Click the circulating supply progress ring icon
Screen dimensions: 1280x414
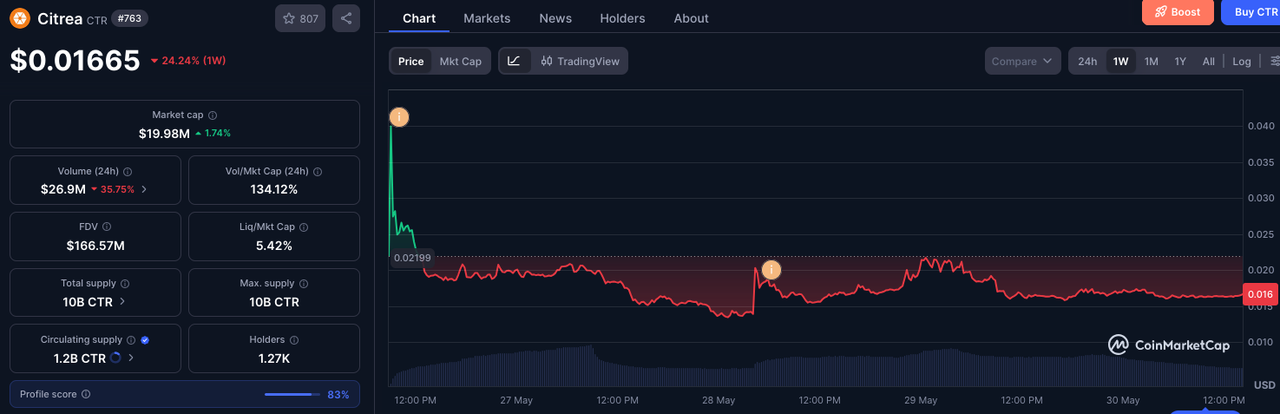coord(115,357)
